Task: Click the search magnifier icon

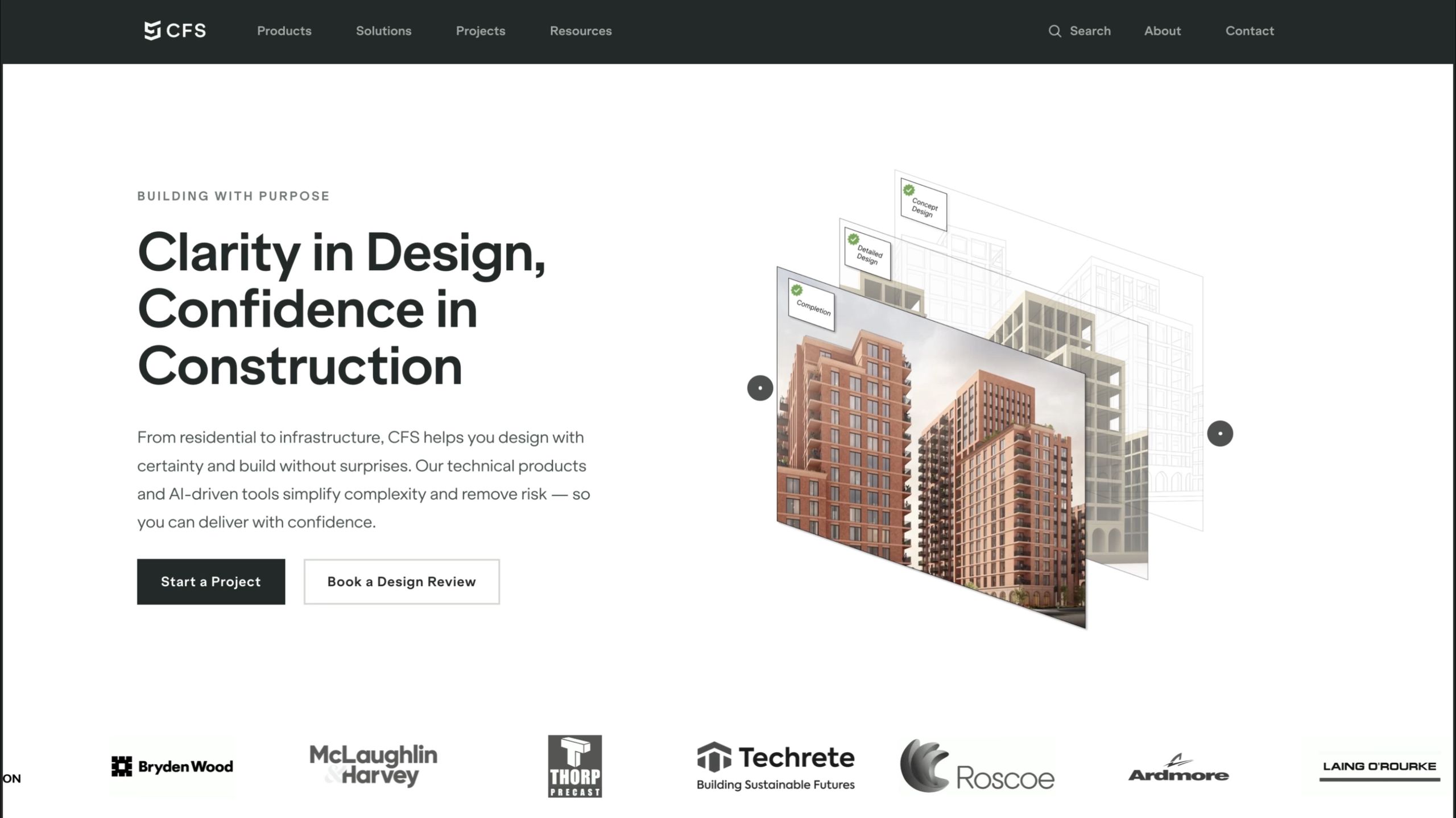Action: pos(1054,31)
